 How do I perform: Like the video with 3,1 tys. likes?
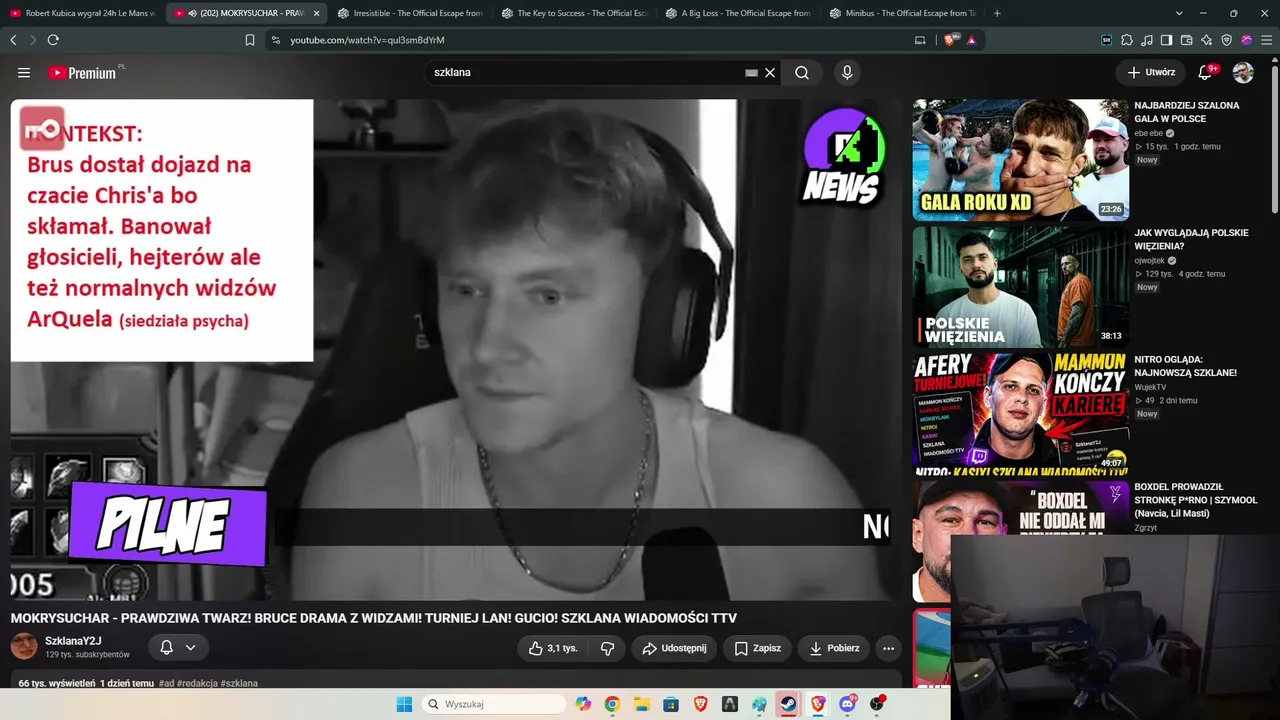click(553, 648)
